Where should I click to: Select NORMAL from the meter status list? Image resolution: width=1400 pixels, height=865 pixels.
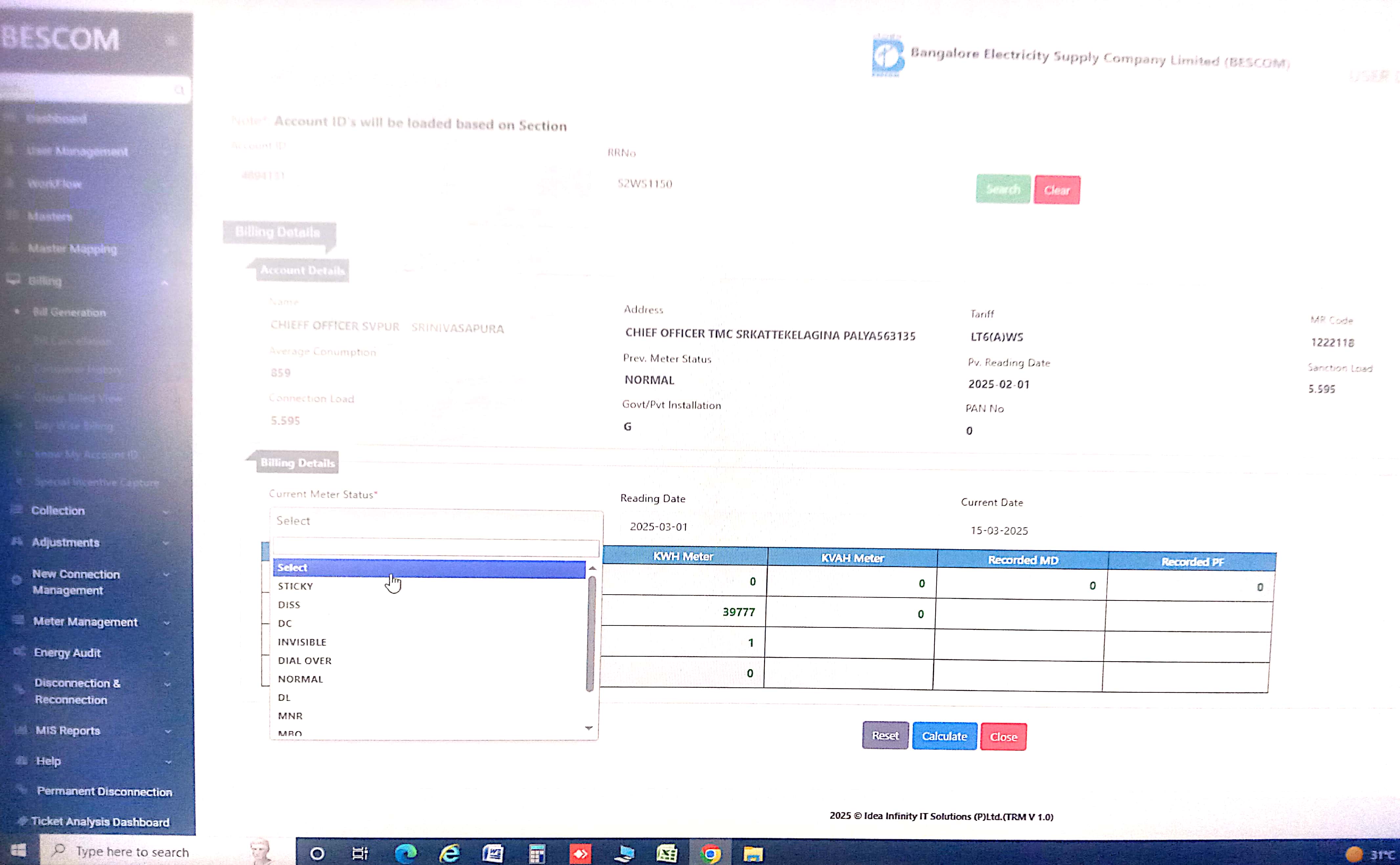coord(300,679)
